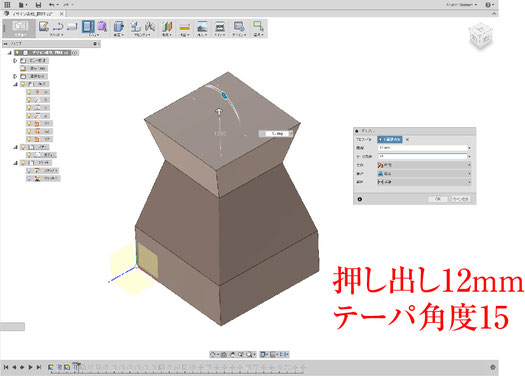This screenshot has width=525, height=376.
Task: Click the ViewCube in the corner
Action: coord(481,36)
